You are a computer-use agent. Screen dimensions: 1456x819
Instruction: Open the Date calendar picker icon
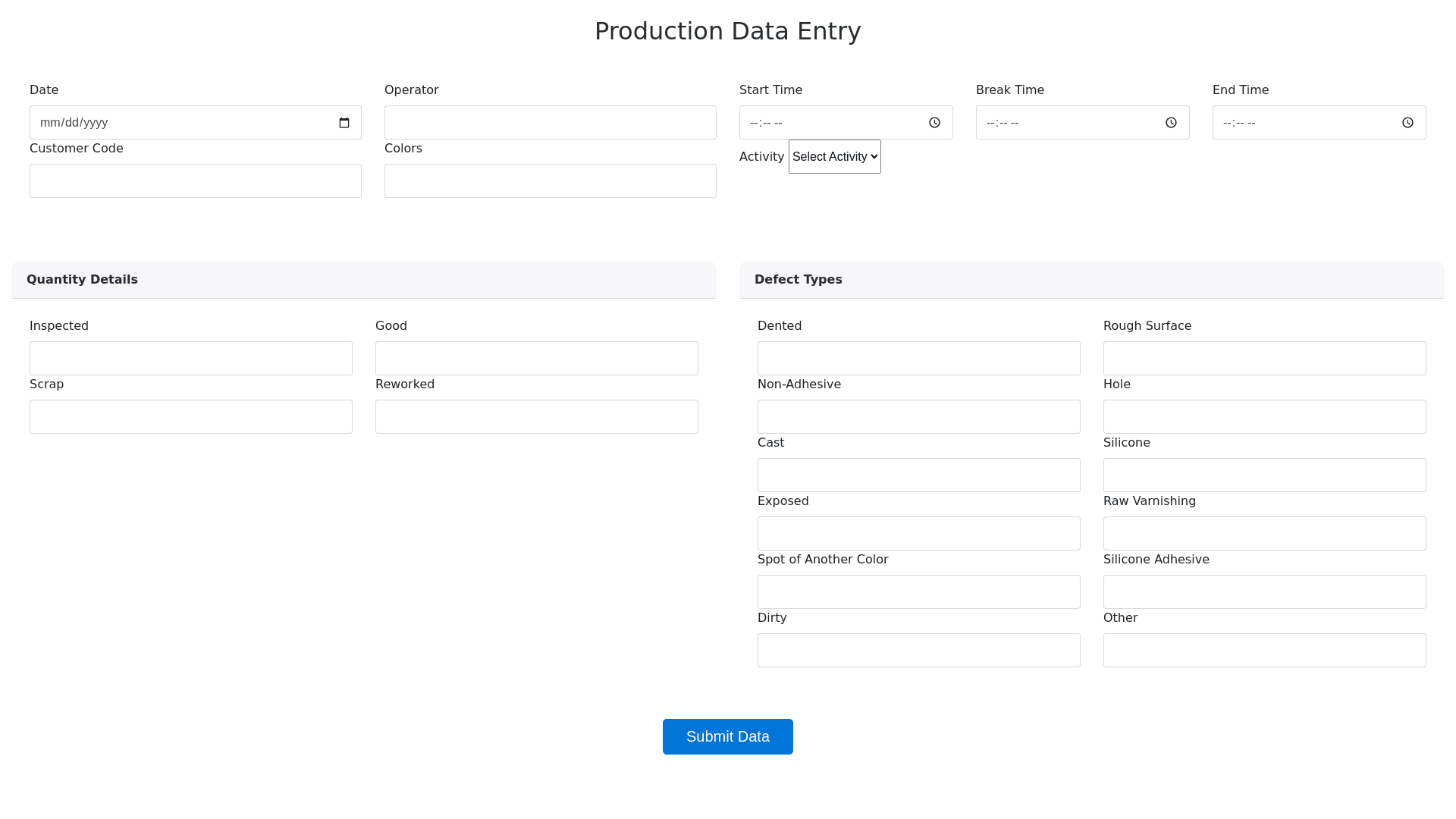(344, 123)
